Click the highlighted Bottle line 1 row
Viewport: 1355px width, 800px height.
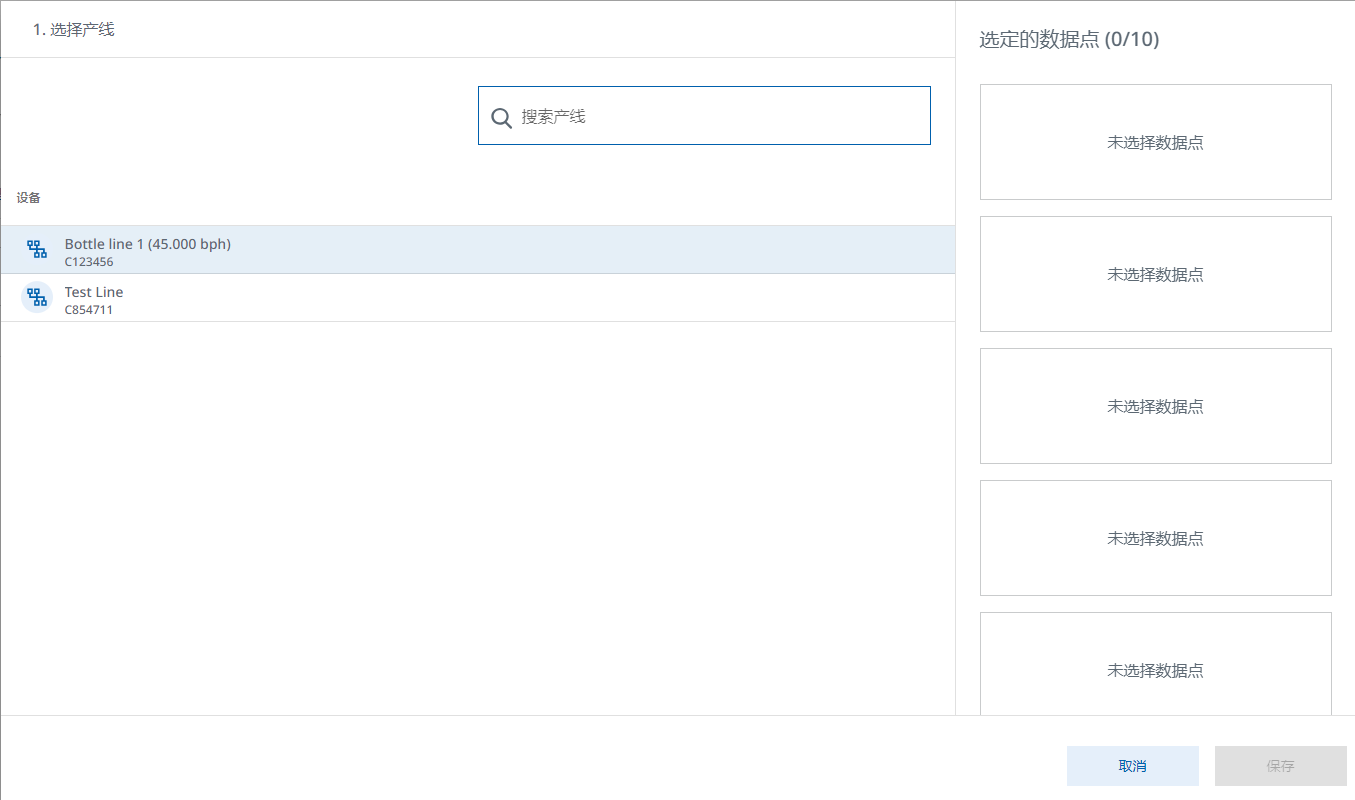point(478,249)
